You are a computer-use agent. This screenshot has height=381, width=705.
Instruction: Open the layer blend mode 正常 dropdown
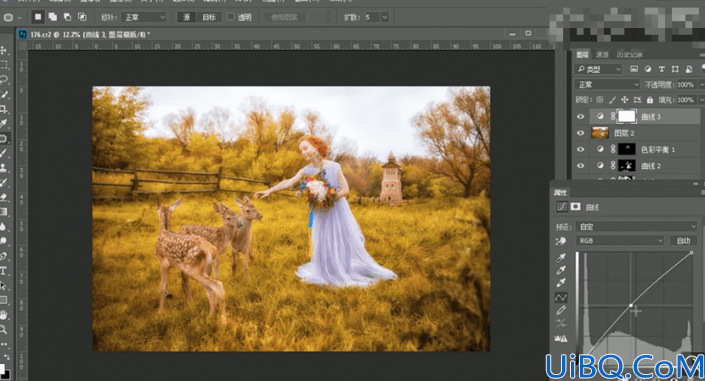click(607, 85)
